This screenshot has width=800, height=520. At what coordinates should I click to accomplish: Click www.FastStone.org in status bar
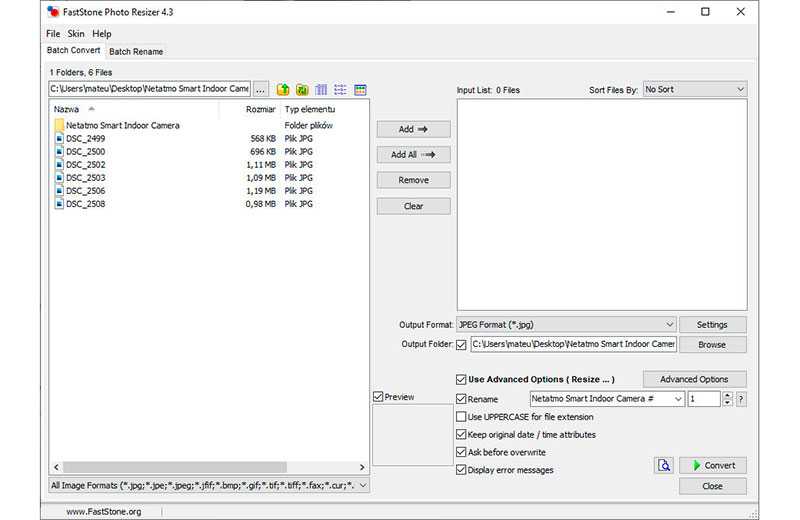point(104,511)
